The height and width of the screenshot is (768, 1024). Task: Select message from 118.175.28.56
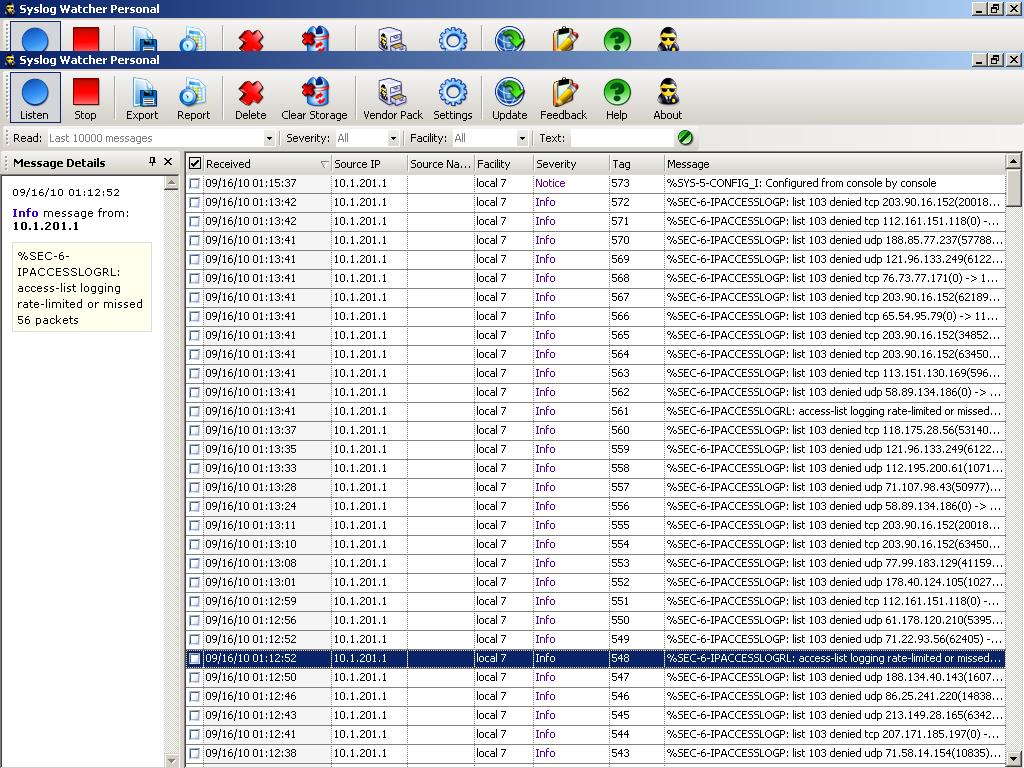pyautogui.click(x=833, y=430)
